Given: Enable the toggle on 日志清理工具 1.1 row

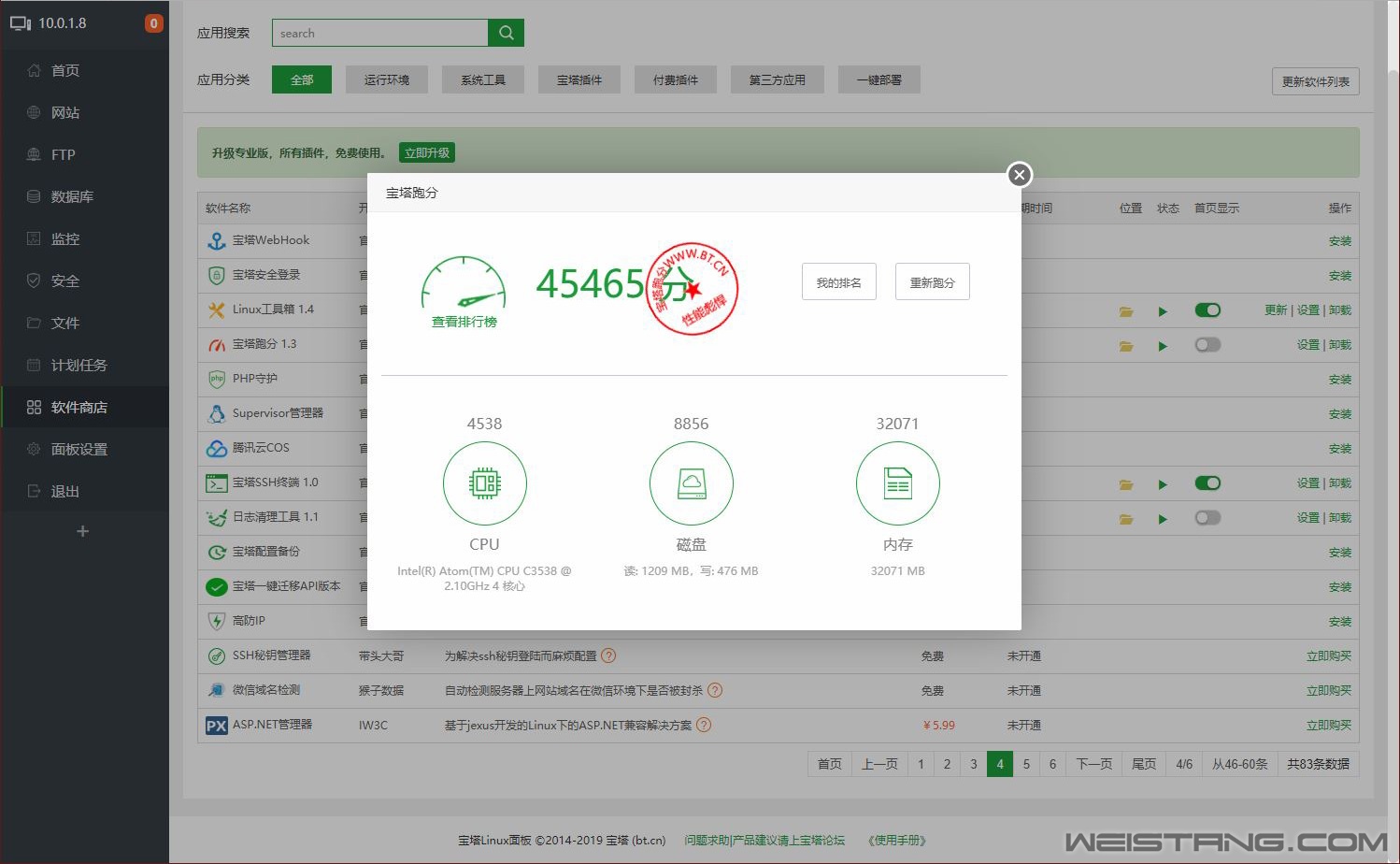Looking at the screenshot, I should point(1207,518).
